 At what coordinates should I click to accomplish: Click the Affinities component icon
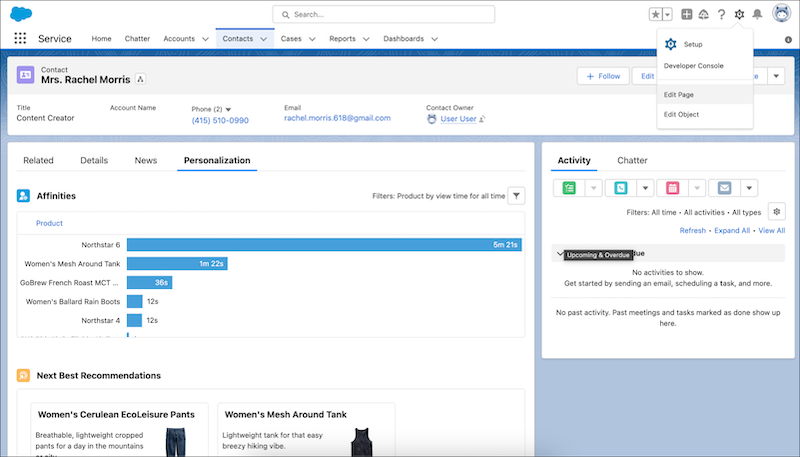pos(23,196)
